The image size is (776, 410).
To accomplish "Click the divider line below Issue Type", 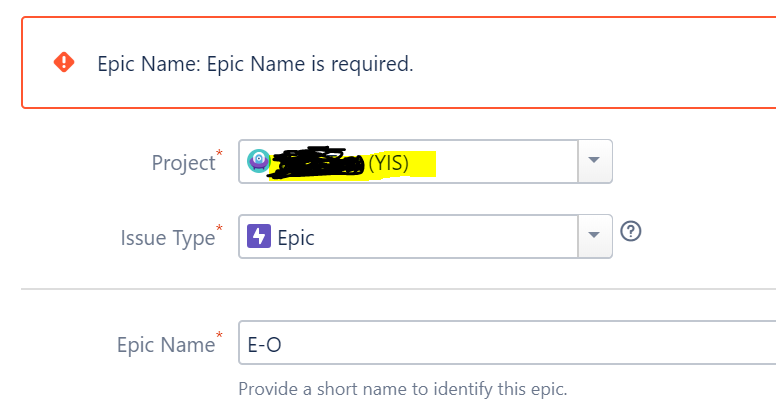I will 400,289.
